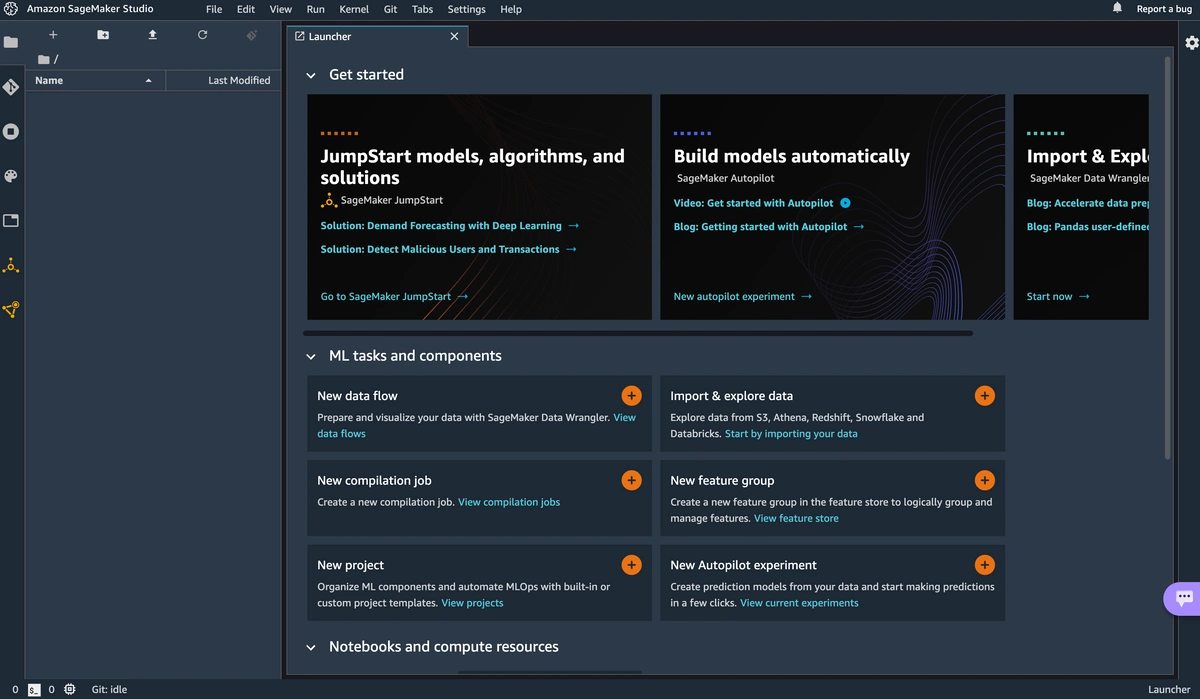Click Start by importing your data link
Viewport: 1200px width, 699px height.
point(791,434)
